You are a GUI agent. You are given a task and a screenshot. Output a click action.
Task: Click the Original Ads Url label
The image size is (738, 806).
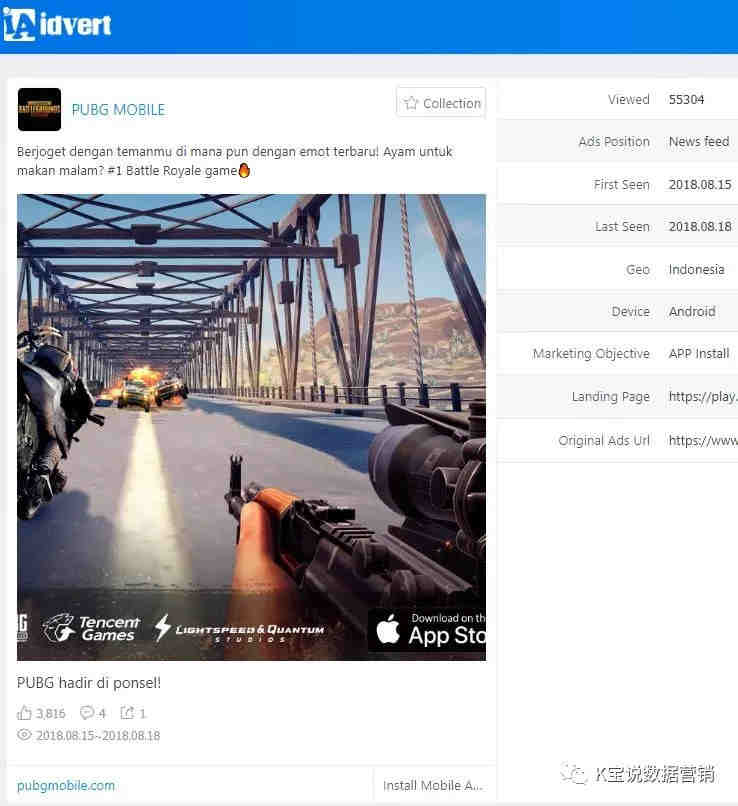(x=604, y=441)
